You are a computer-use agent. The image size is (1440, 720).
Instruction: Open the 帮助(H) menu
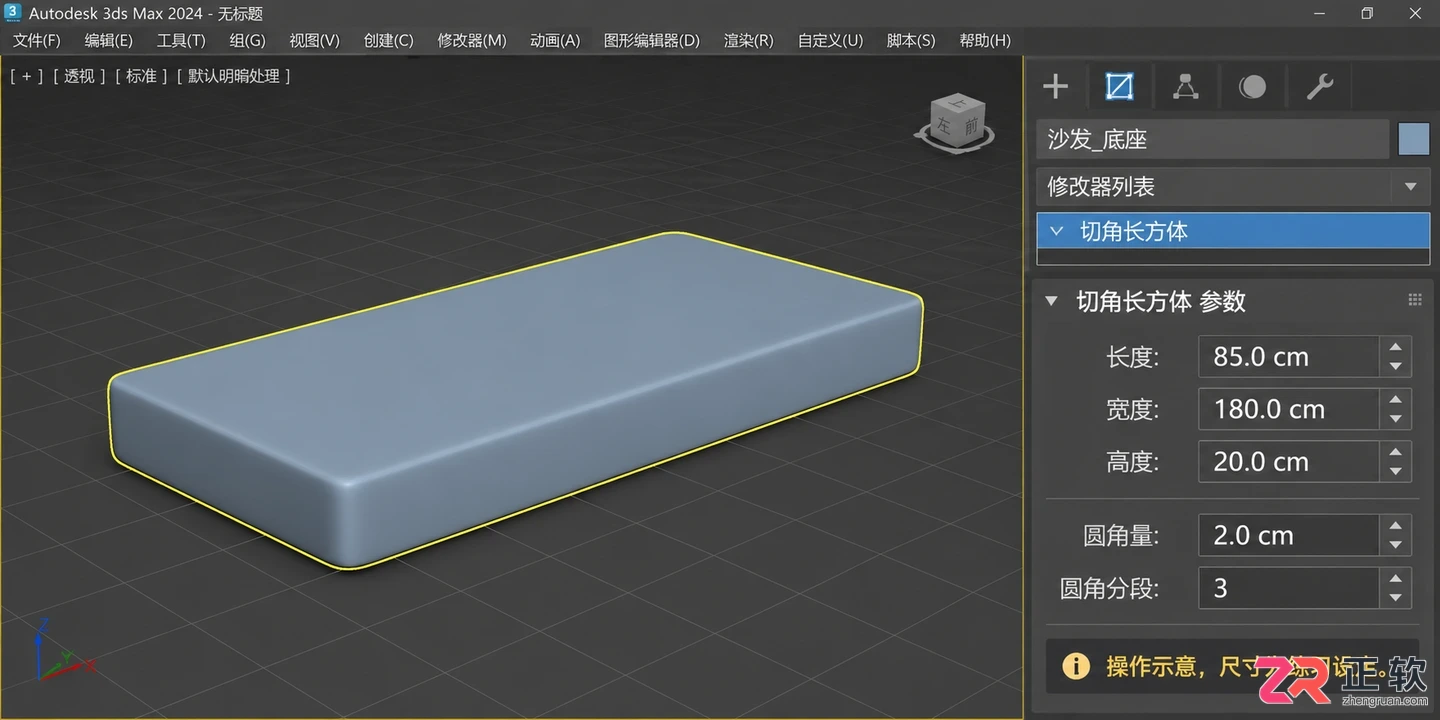(985, 40)
